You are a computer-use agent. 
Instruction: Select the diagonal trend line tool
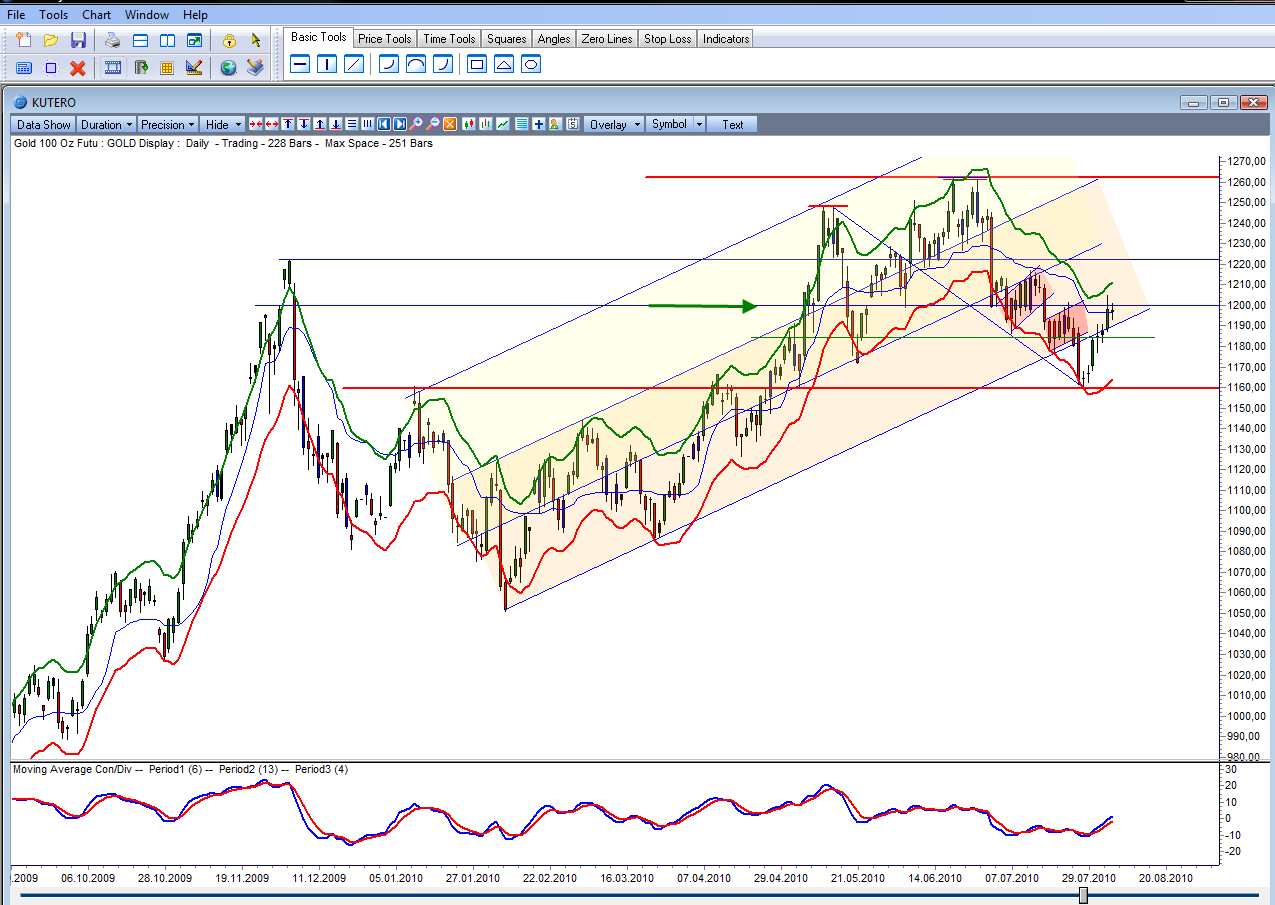pyautogui.click(x=353, y=64)
